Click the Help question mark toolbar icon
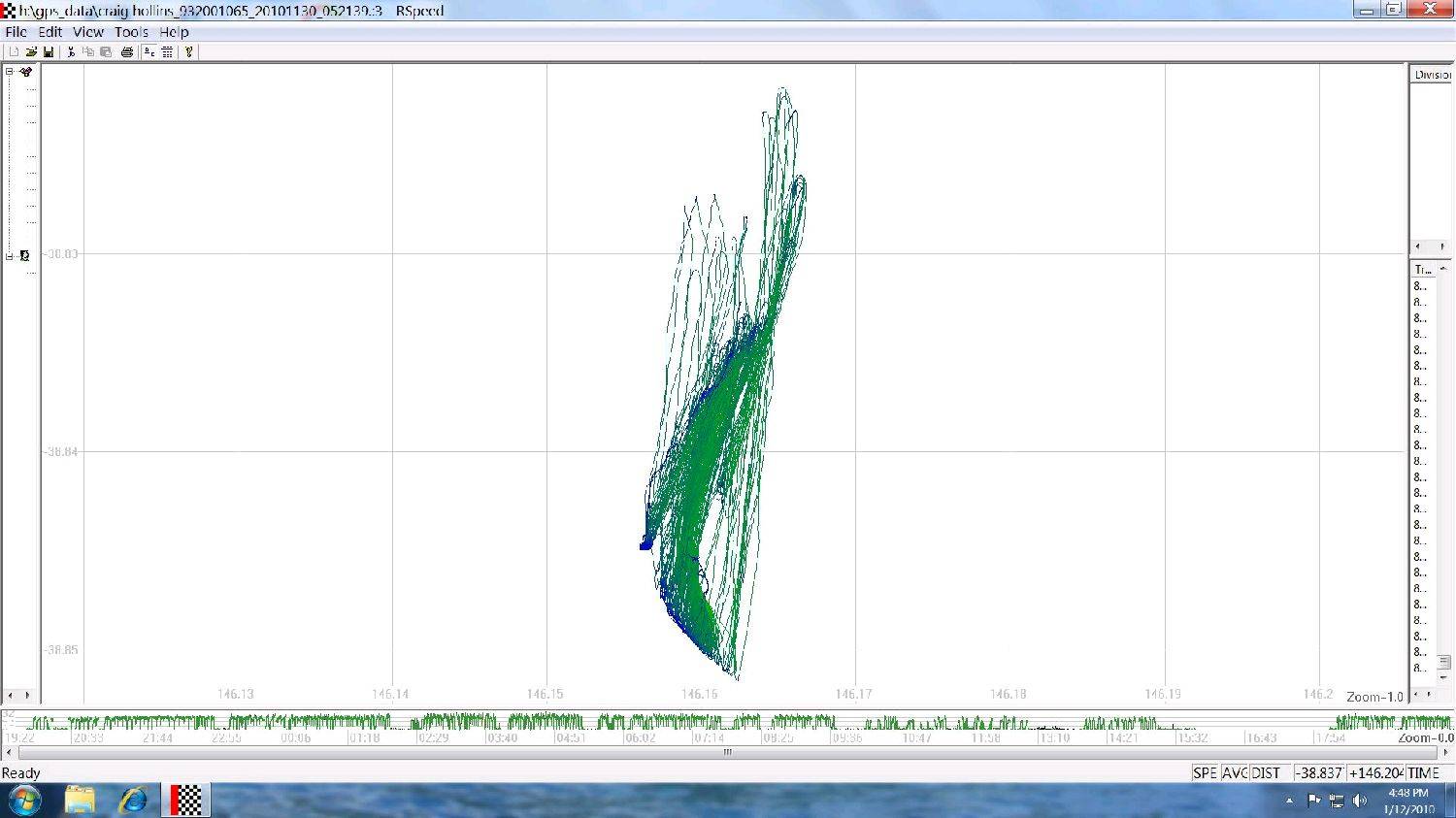This screenshot has width=1456, height=818. pyautogui.click(x=189, y=52)
